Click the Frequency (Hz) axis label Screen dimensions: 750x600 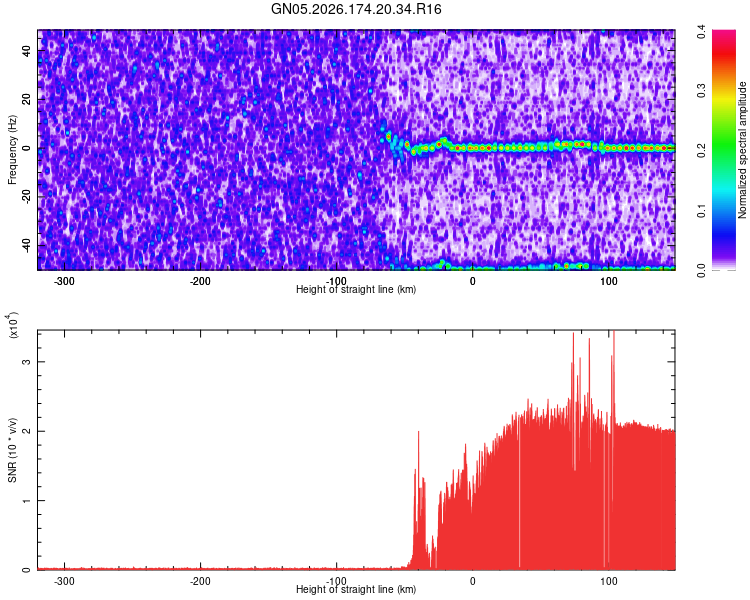click(12, 150)
